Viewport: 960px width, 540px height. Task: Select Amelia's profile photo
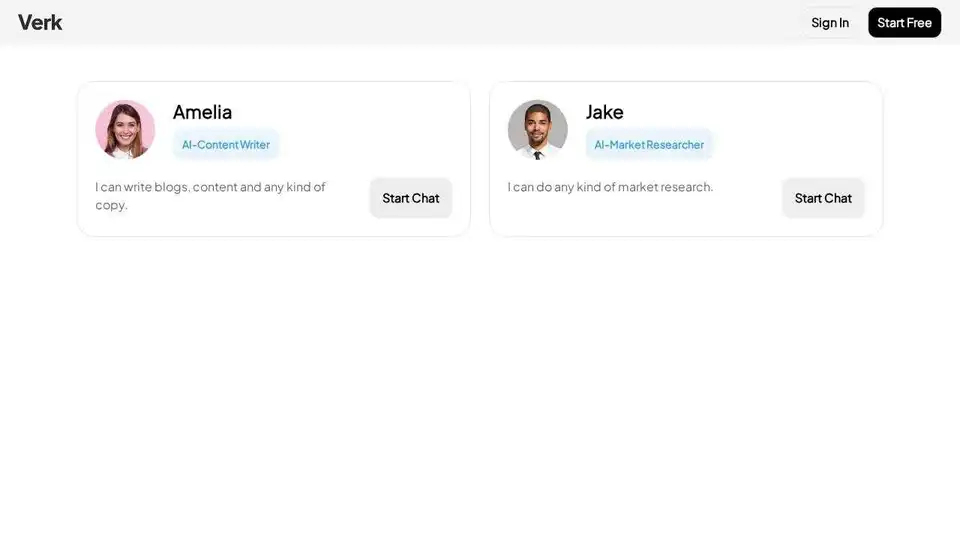click(125, 130)
